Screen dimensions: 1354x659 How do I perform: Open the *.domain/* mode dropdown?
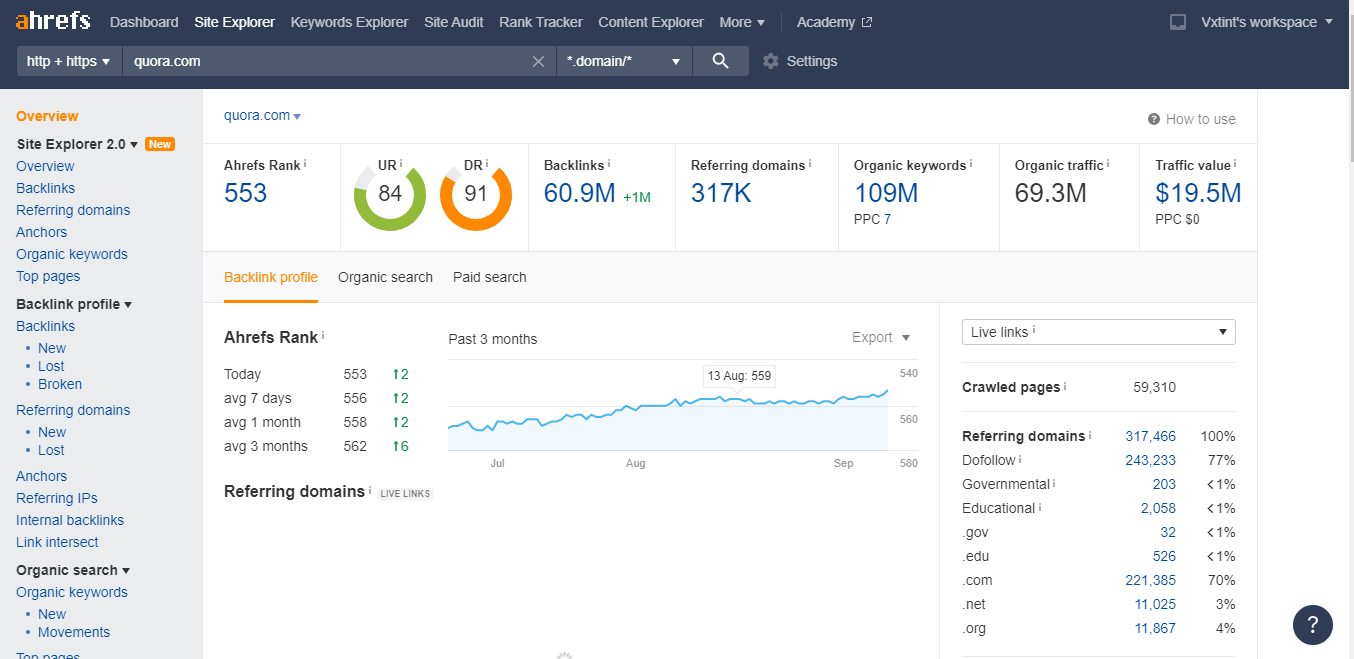point(624,61)
